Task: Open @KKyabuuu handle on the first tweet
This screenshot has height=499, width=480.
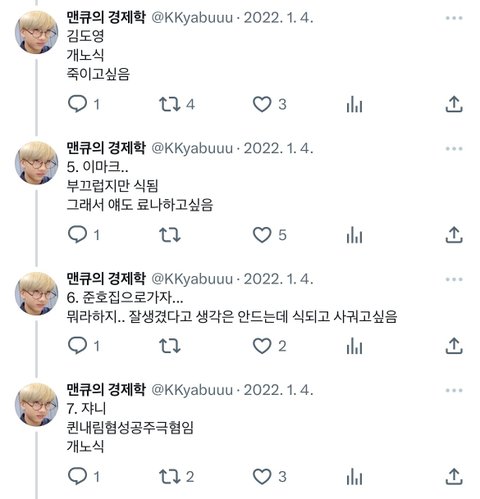Action: pos(192,18)
